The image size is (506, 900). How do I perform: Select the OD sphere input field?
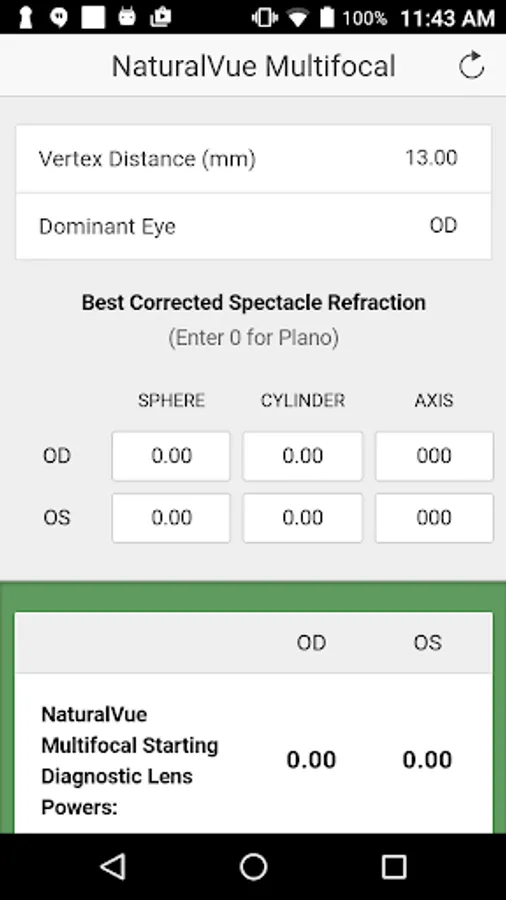[x=171, y=456]
